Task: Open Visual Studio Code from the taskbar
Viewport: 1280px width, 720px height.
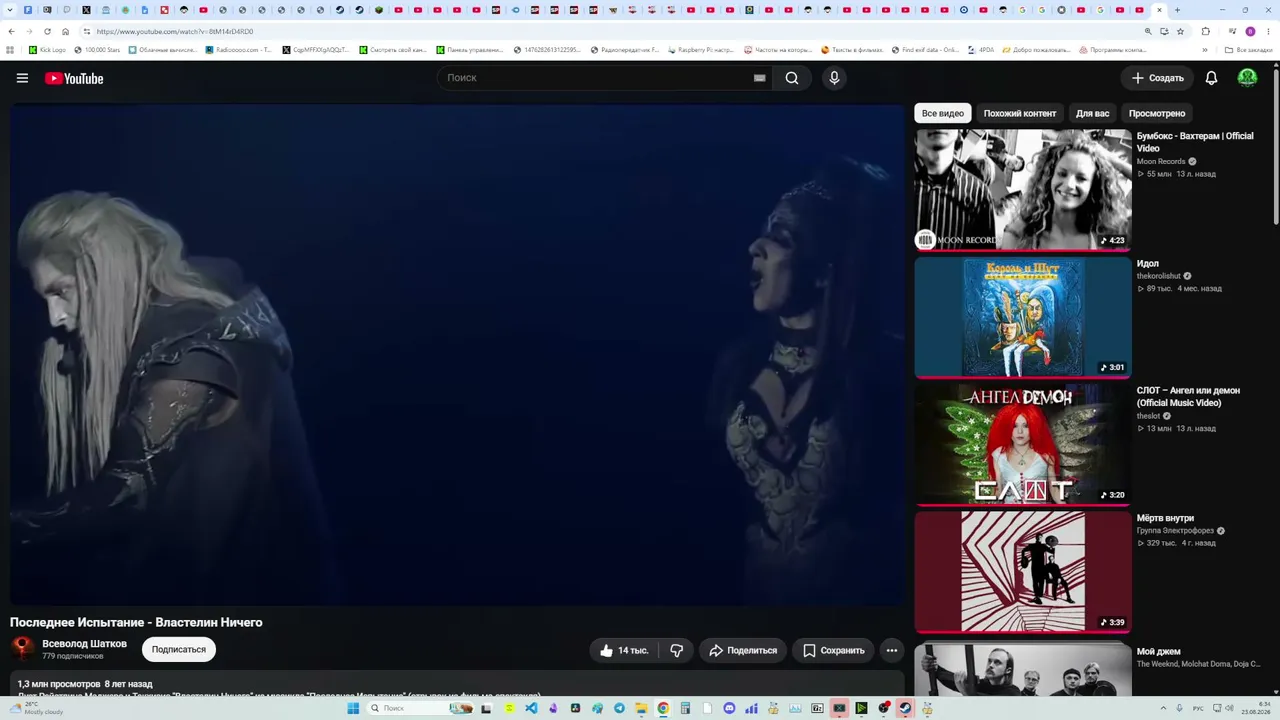Action: tap(531, 708)
